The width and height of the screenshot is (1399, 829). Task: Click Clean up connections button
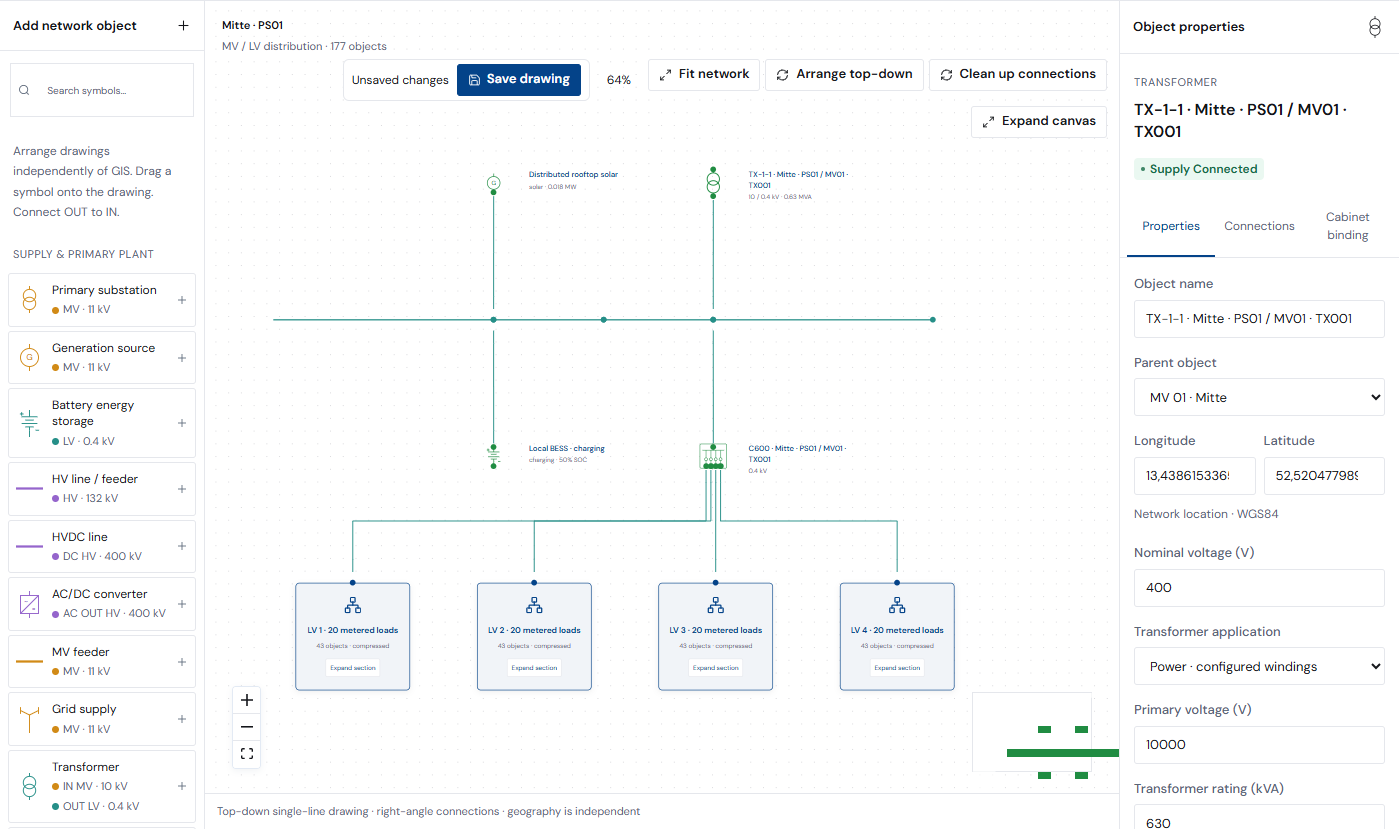(1018, 74)
